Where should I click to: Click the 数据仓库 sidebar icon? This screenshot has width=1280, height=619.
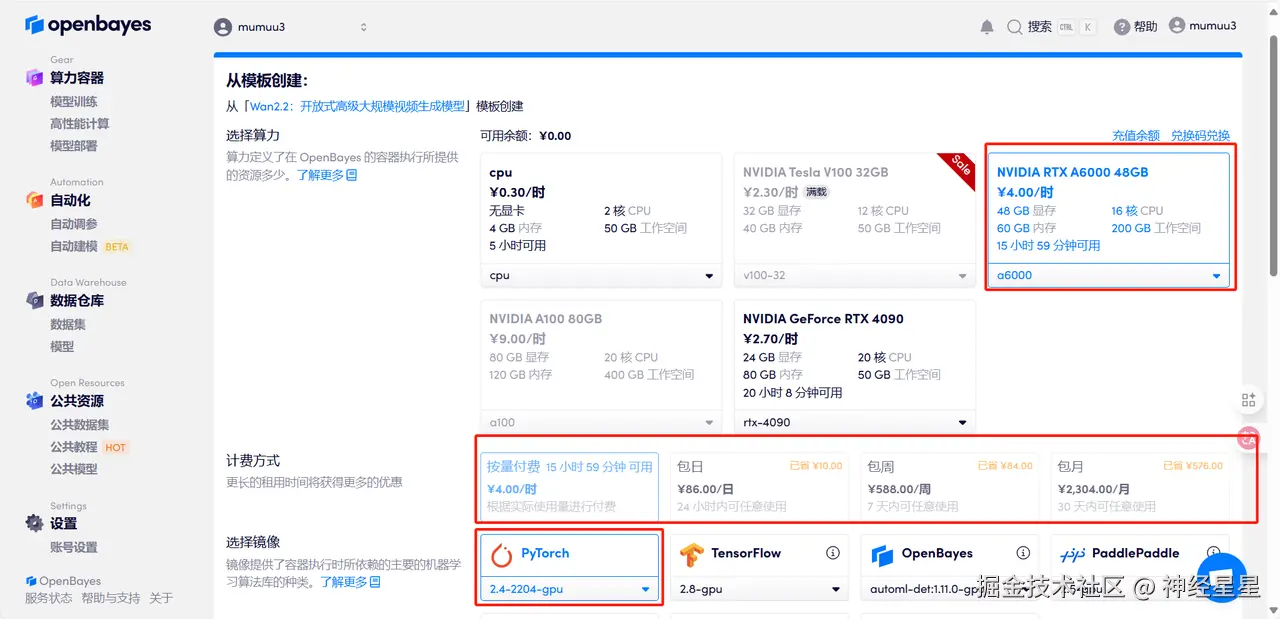pos(35,300)
